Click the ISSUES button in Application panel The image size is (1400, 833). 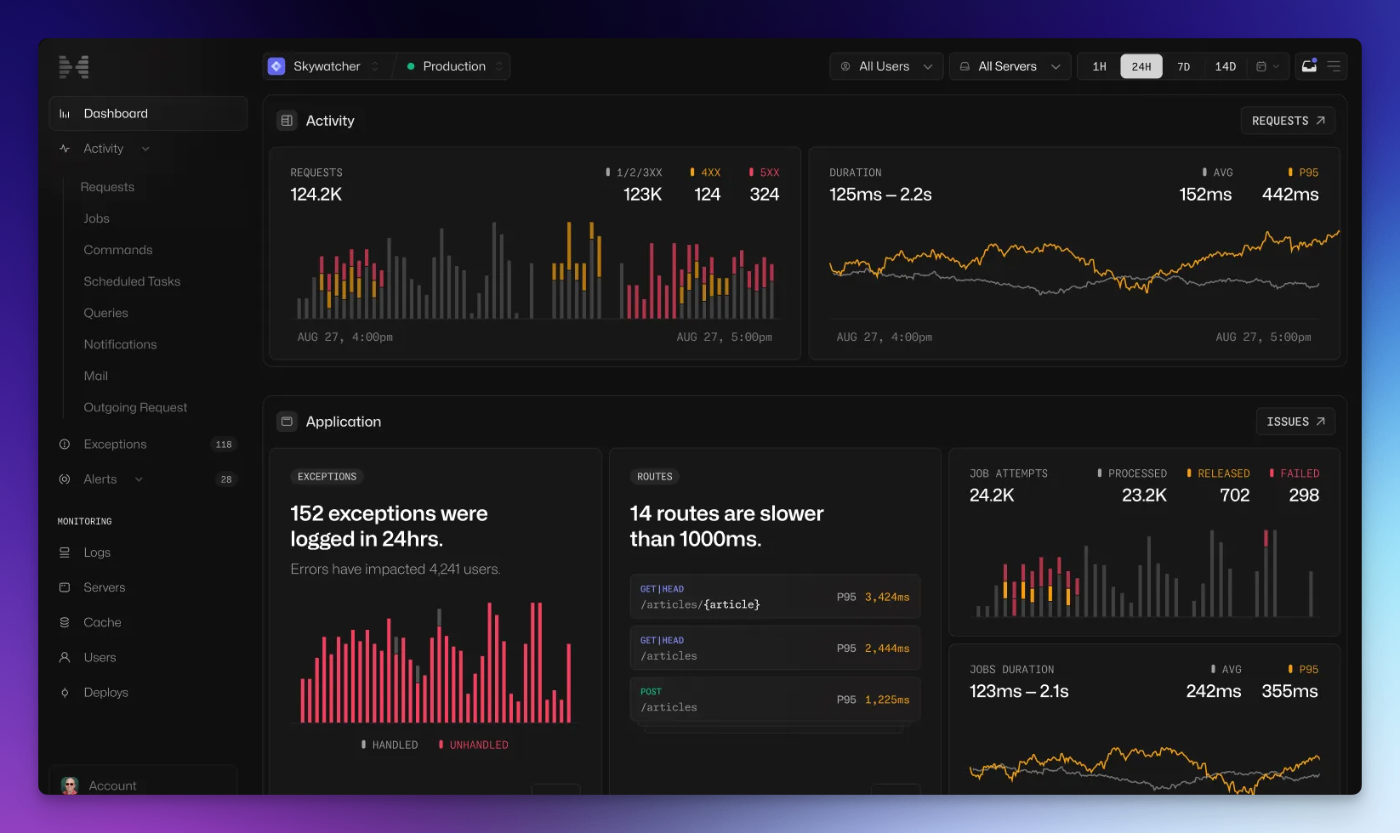1295,421
